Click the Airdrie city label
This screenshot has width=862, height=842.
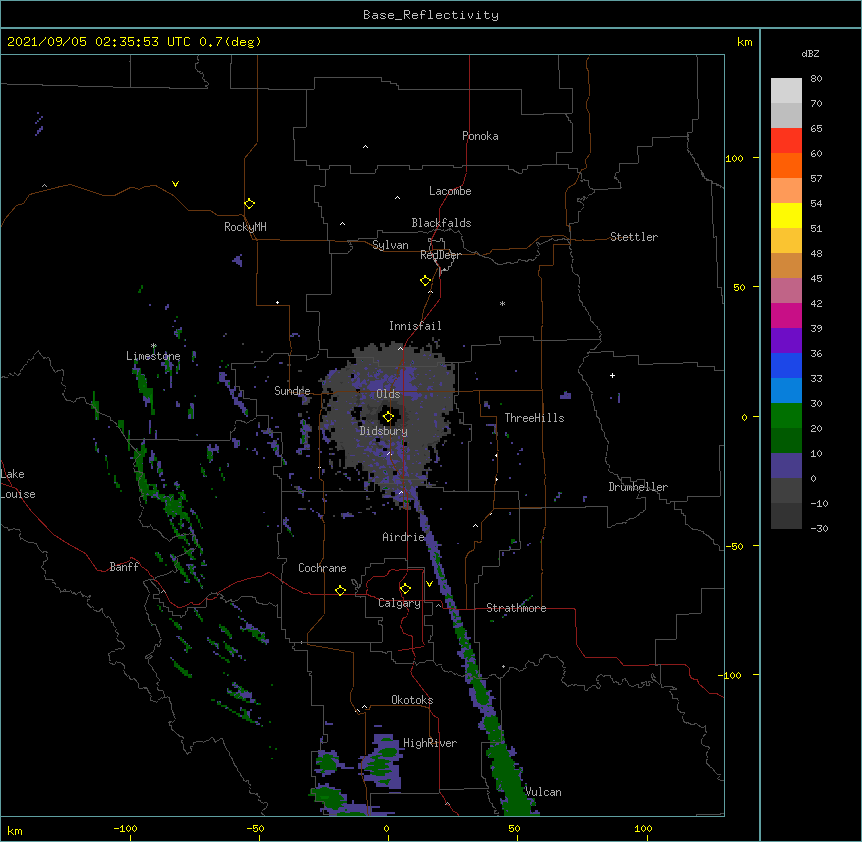coord(404,537)
